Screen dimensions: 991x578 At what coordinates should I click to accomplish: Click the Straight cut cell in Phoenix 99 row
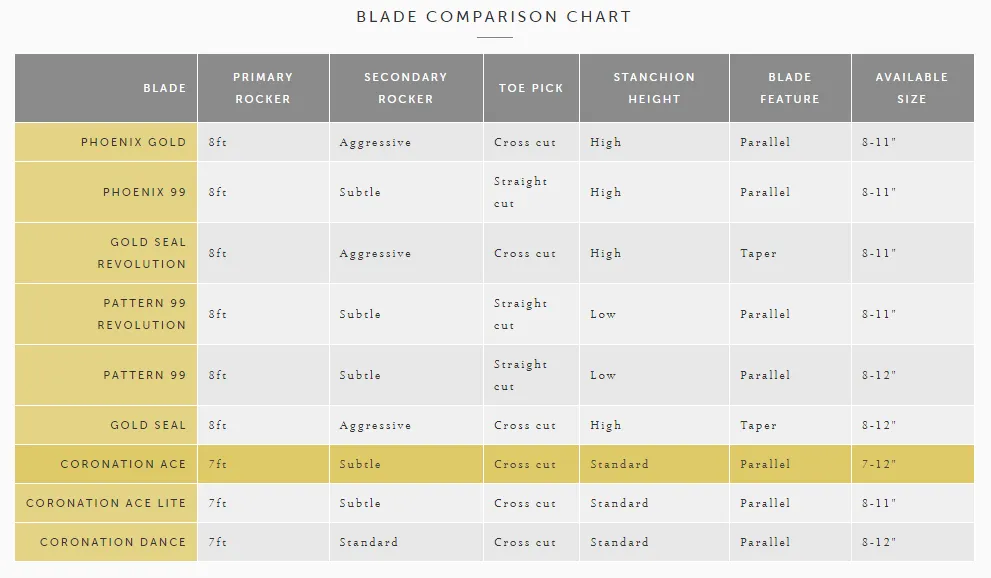(520, 192)
